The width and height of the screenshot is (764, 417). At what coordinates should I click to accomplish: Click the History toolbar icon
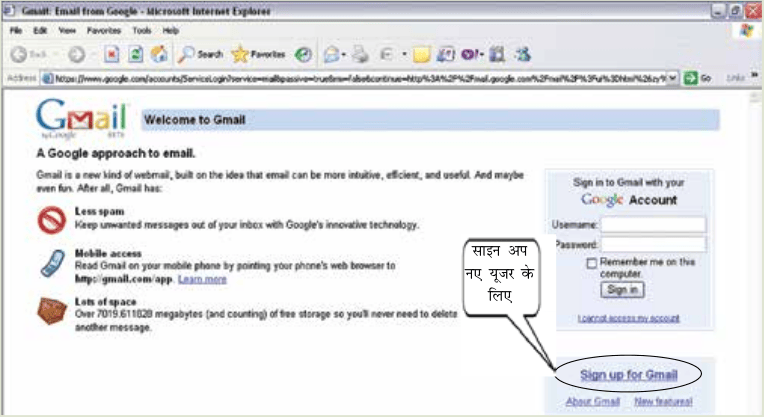[x=304, y=55]
